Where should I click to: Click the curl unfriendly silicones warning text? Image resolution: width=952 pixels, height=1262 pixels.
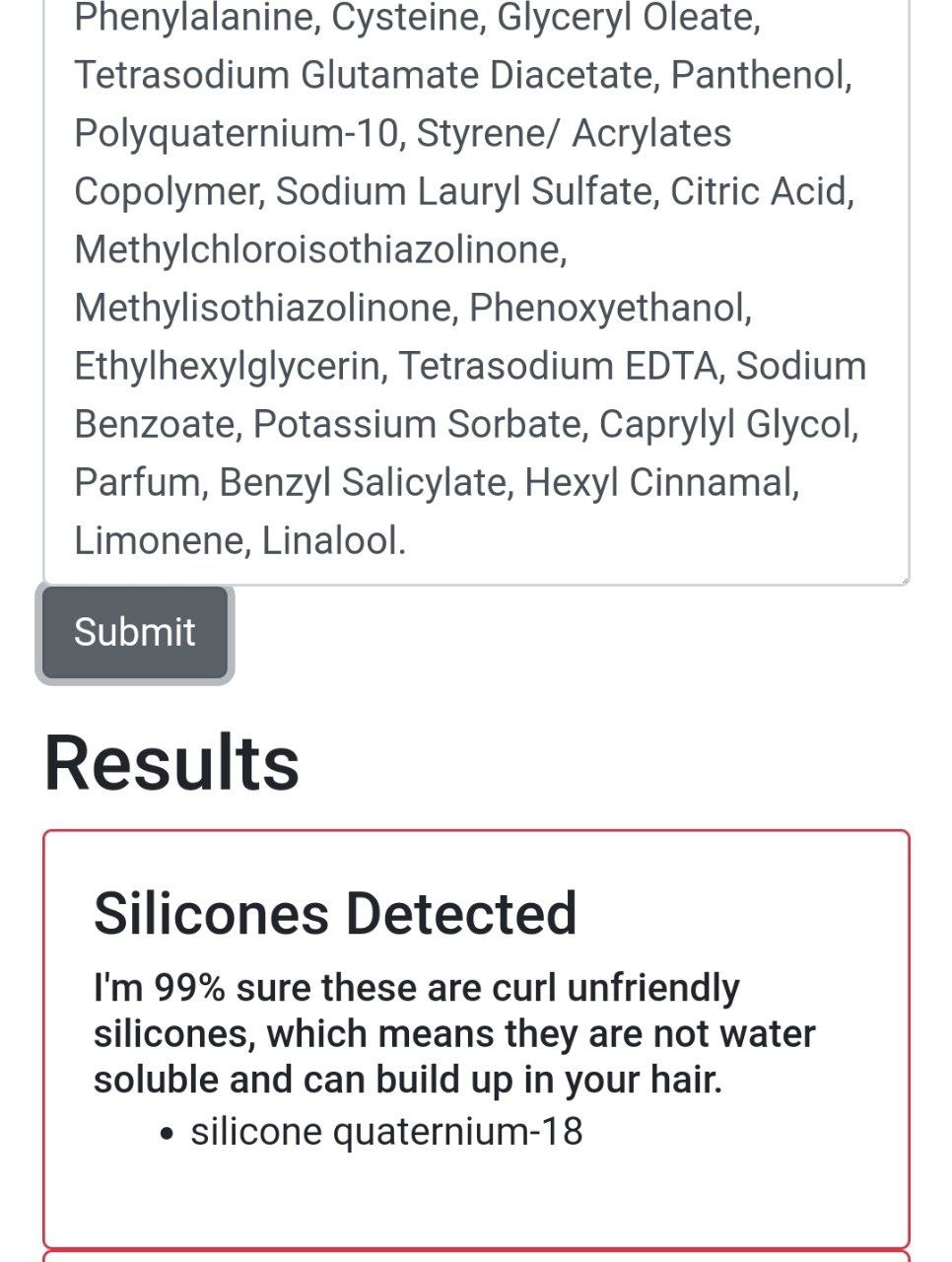tap(454, 1033)
